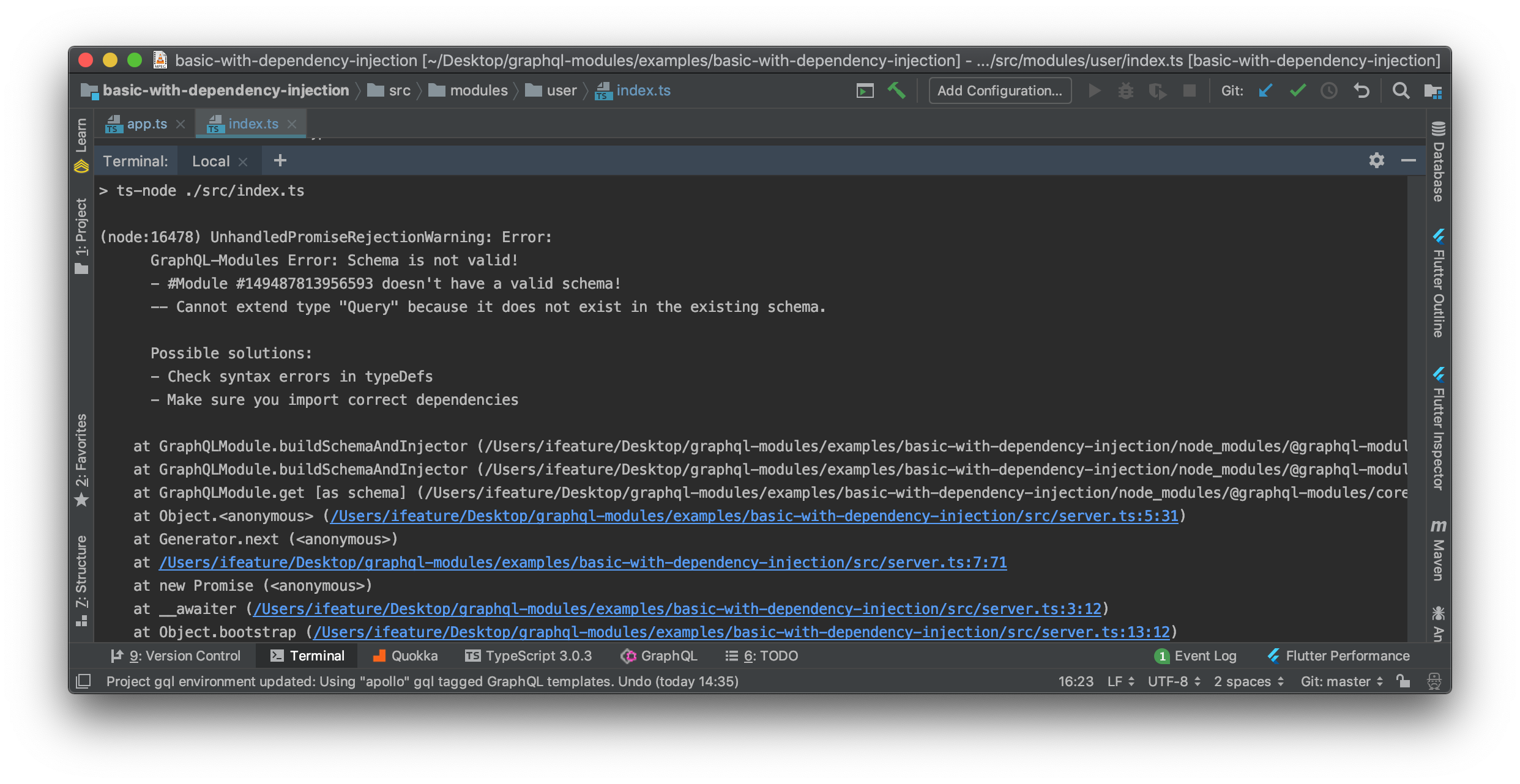
Task: Click the green Build hammer icon
Action: click(x=896, y=91)
